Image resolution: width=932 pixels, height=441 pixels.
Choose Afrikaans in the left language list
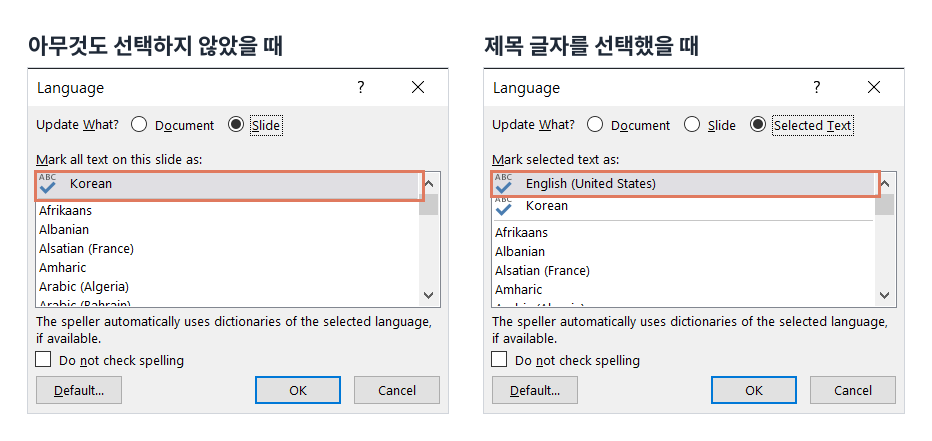[x=228, y=210]
